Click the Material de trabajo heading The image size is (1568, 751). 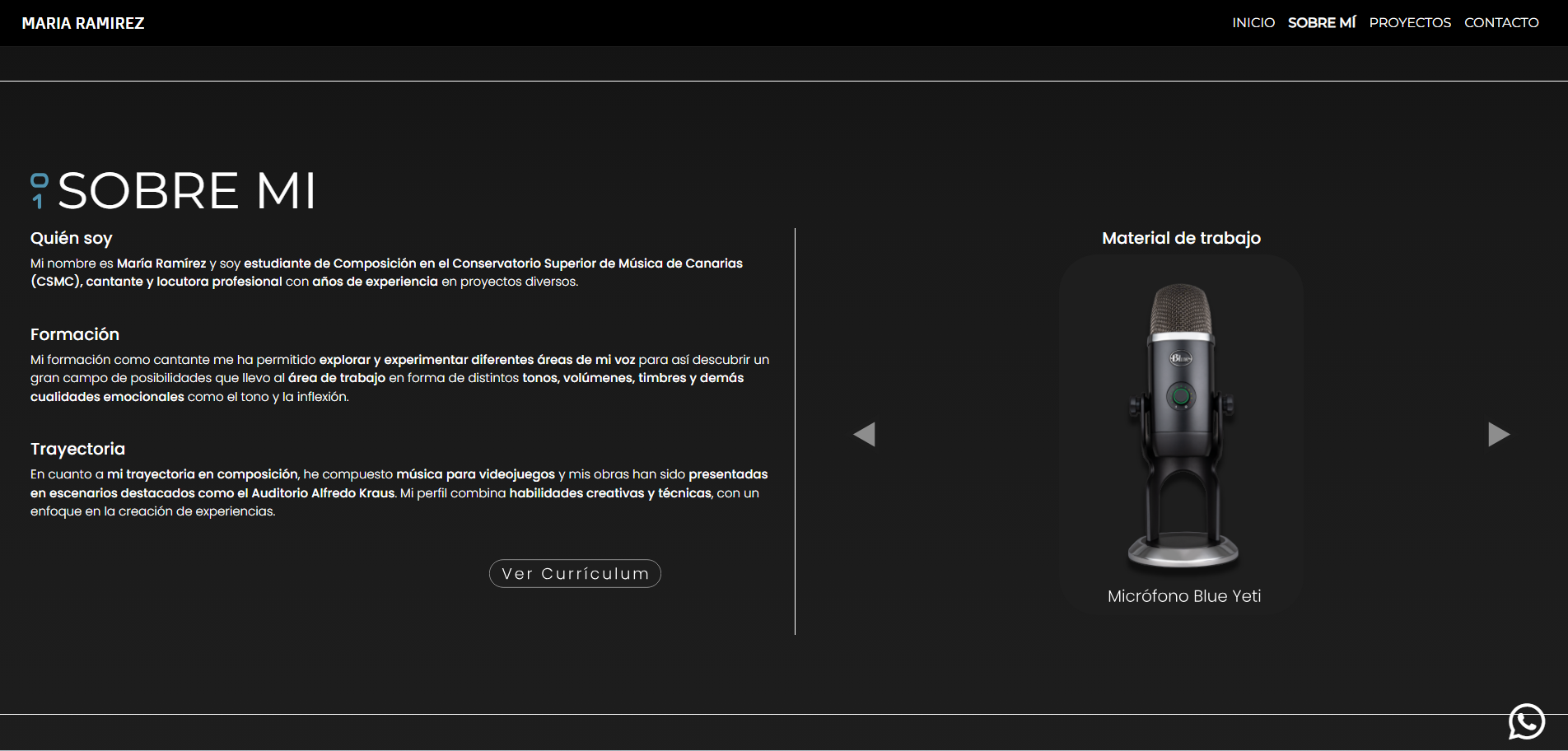click(1181, 238)
